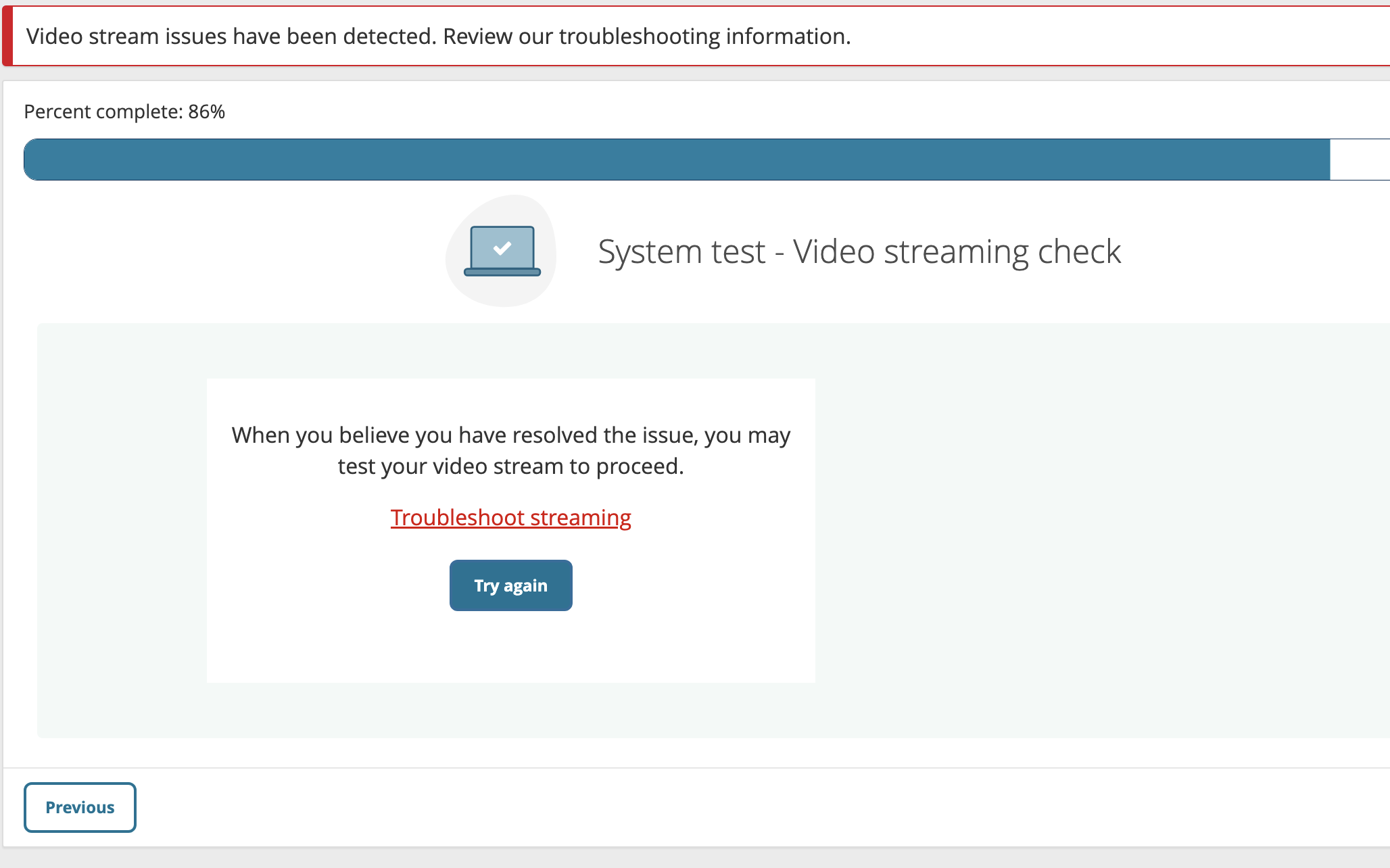The image size is (1390, 868).
Task: Click 'Review our troubleshooting information' in the alert
Action: click(x=646, y=37)
